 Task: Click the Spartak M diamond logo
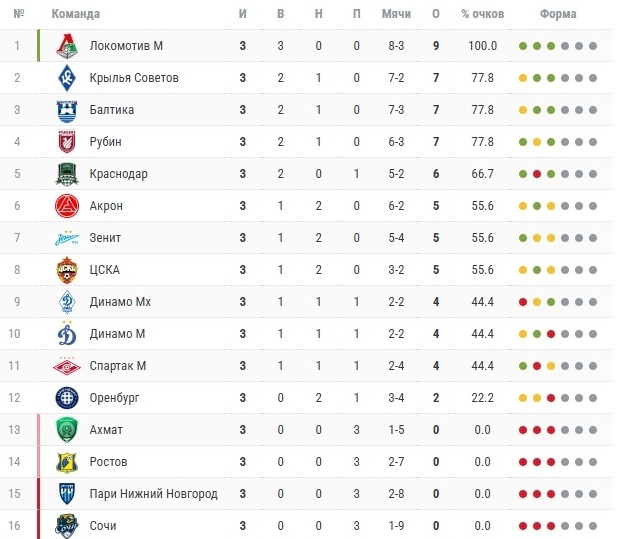tap(67, 366)
